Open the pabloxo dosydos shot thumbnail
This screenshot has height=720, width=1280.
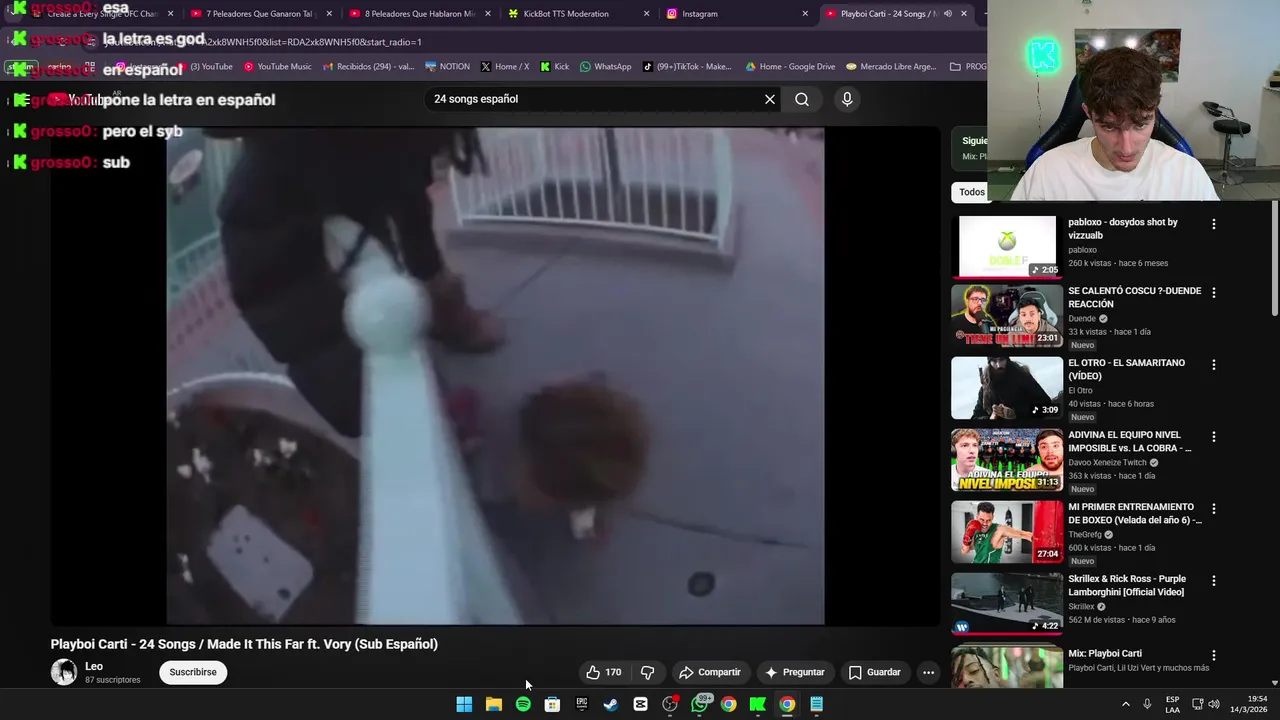(1007, 246)
